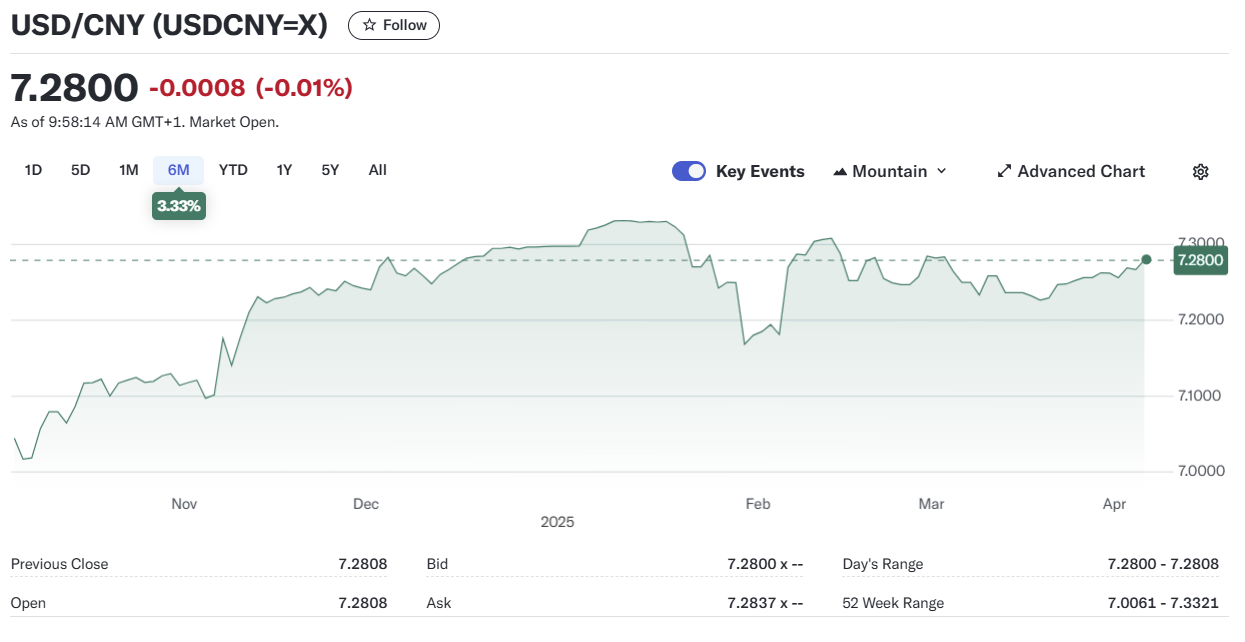Select the 6M time range tab
The image size is (1245, 642).
tap(178, 170)
